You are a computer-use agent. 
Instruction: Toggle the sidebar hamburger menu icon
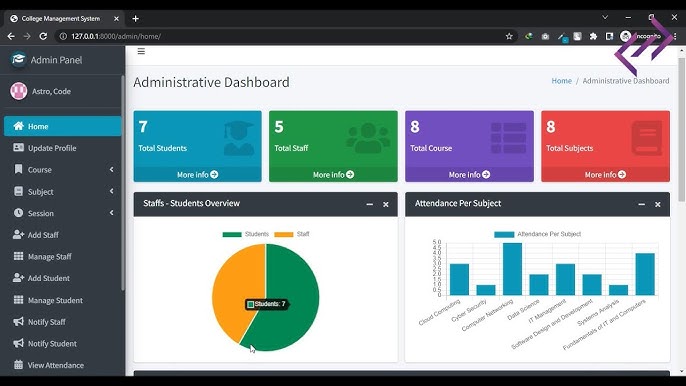point(141,51)
